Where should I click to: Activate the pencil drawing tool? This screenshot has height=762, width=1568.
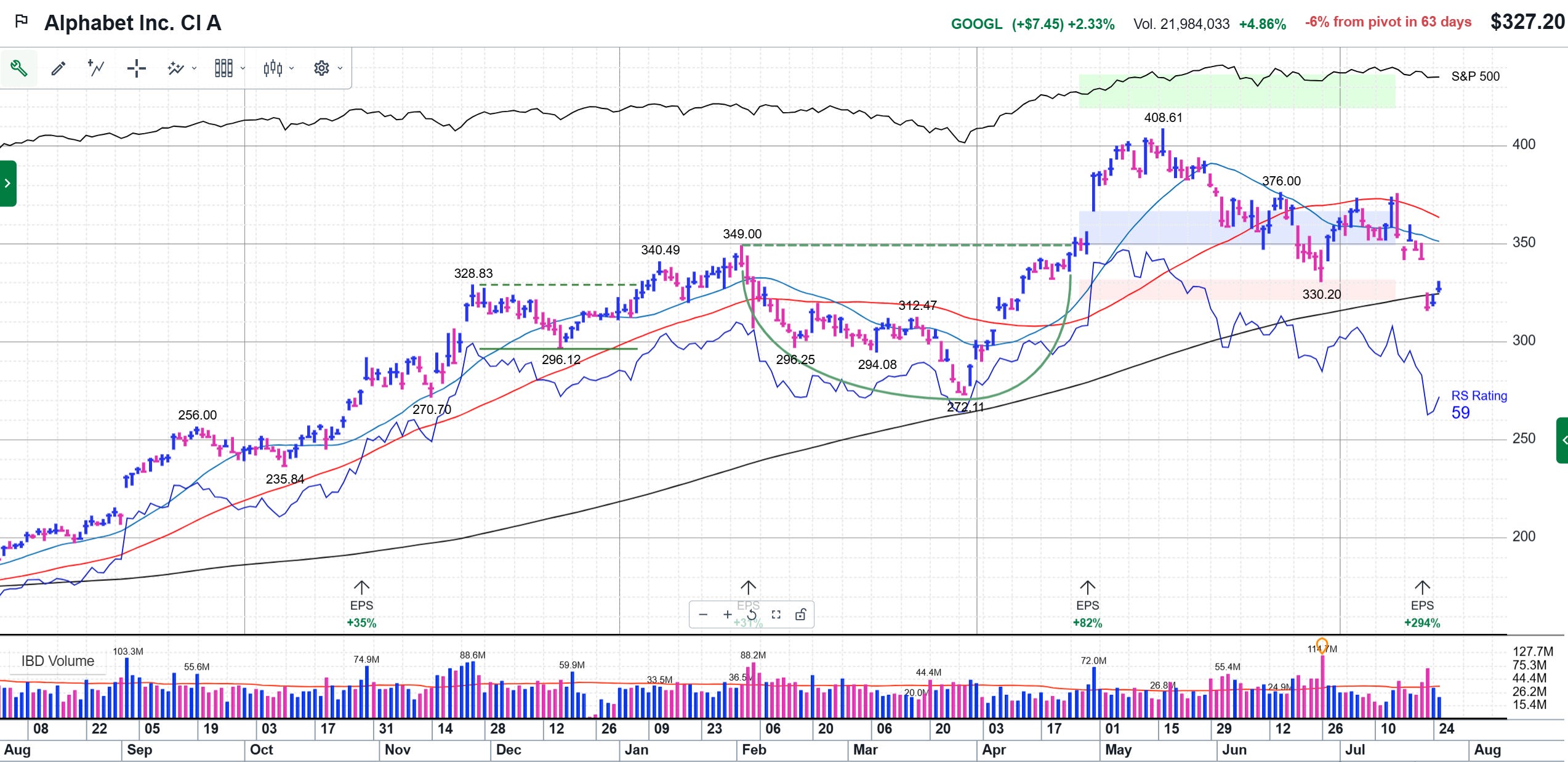click(x=58, y=68)
